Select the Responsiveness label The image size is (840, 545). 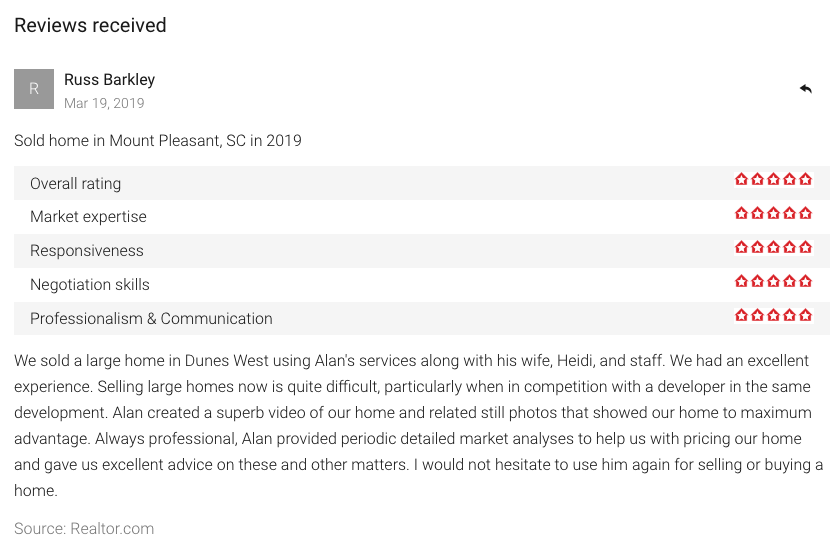pyautogui.click(x=87, y=250)
